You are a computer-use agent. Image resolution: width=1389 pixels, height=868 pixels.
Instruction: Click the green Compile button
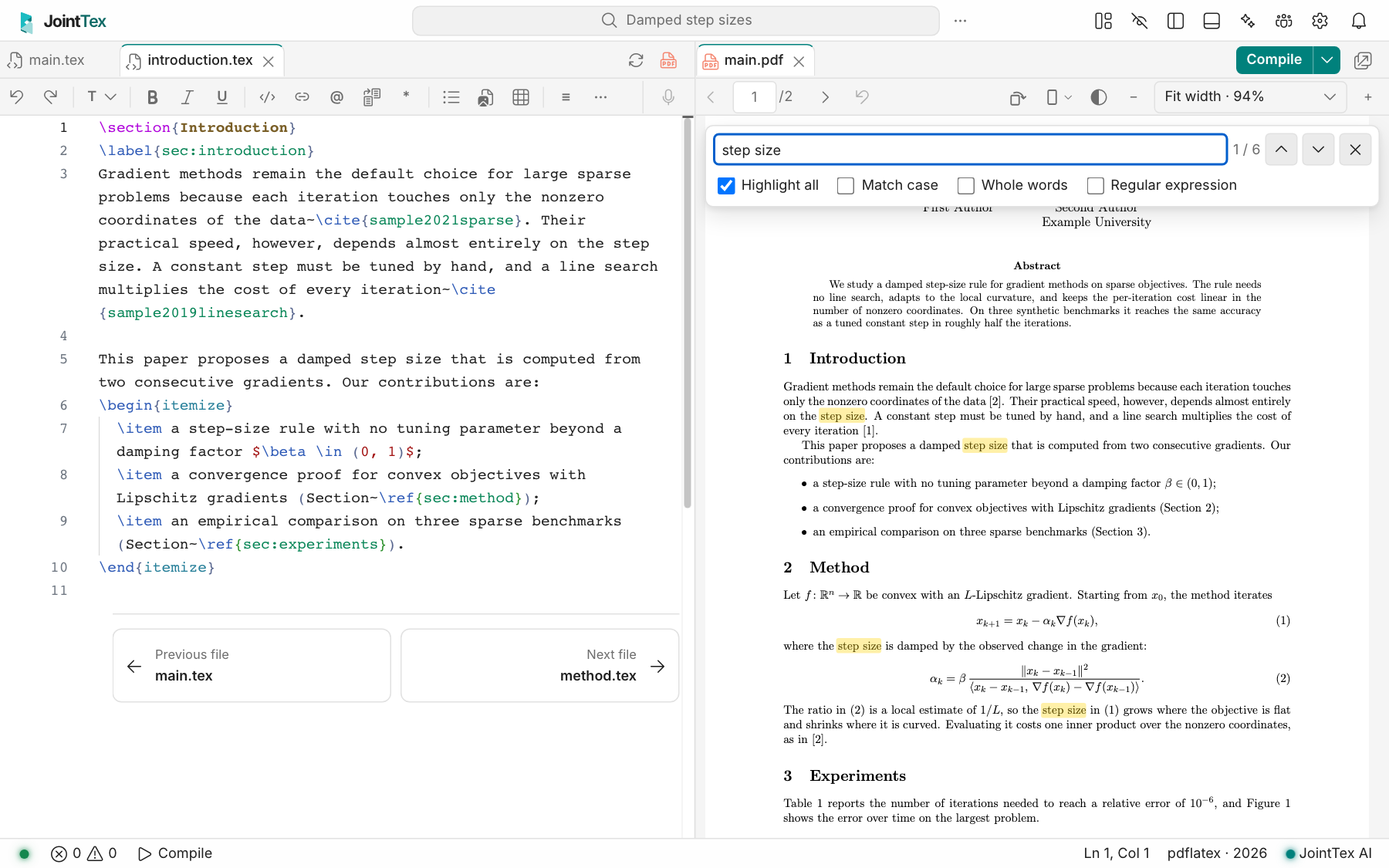[x=1274, y=59]
